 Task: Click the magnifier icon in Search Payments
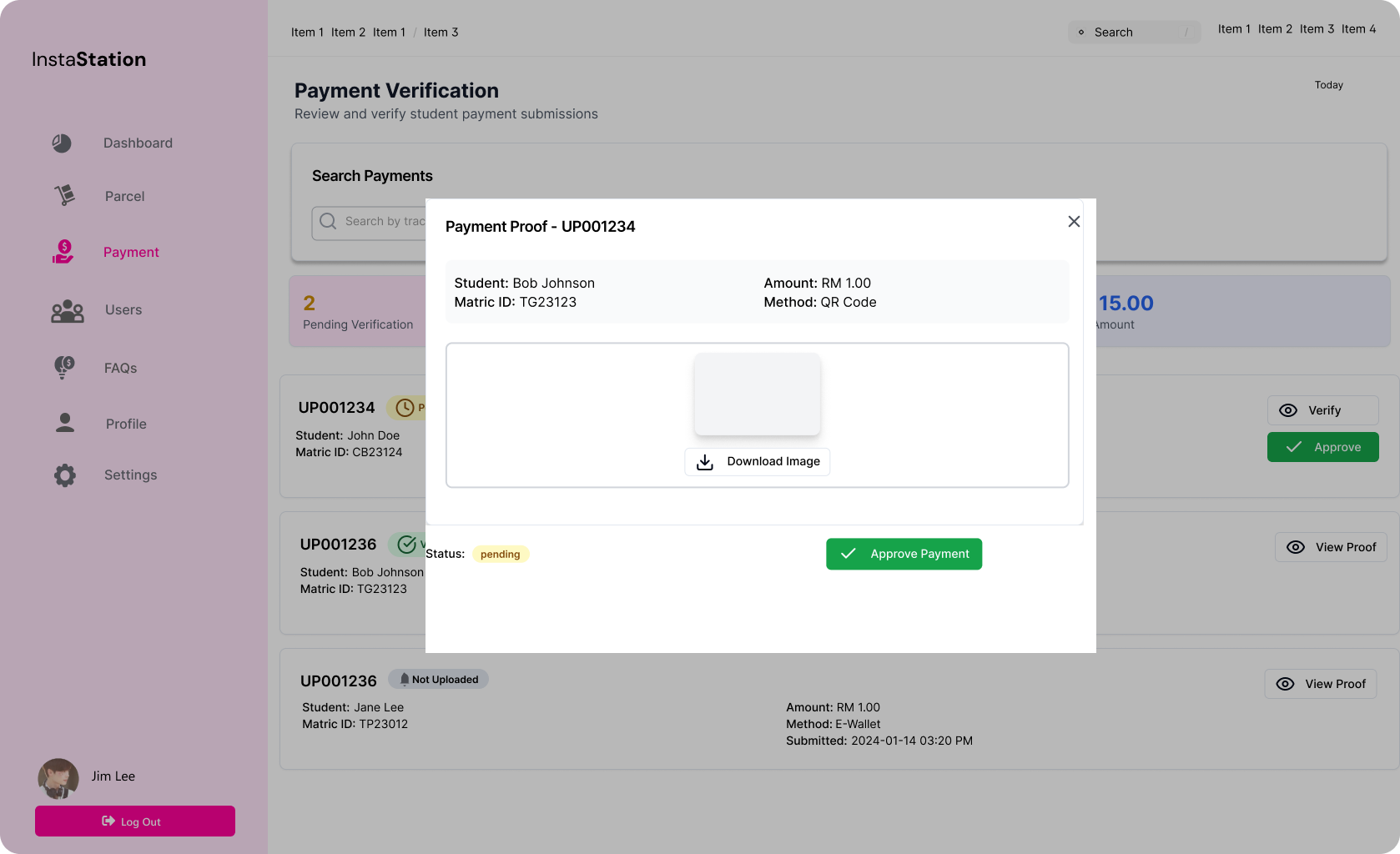pos(328,221)
